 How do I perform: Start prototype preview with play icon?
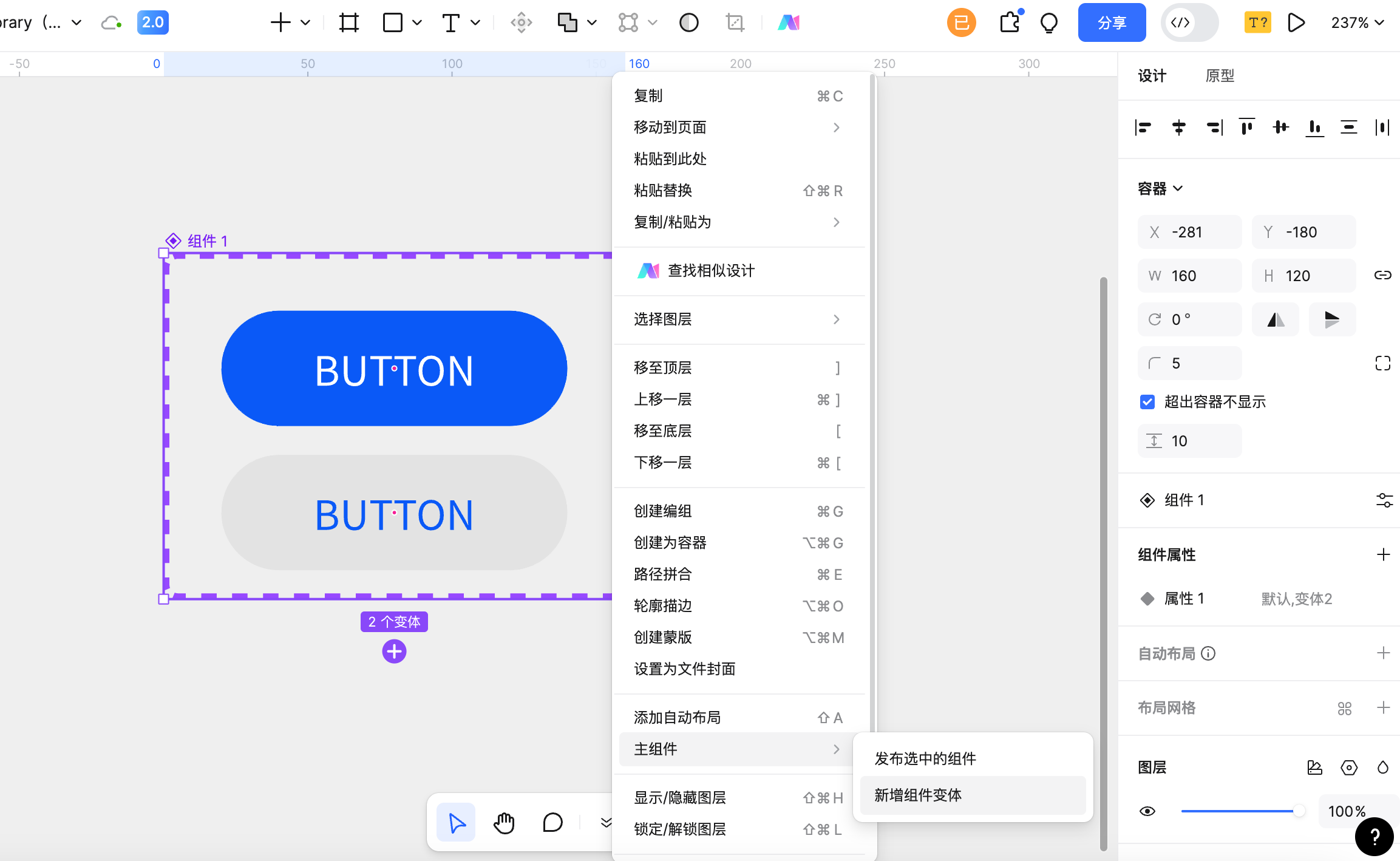click(1296, 23)
